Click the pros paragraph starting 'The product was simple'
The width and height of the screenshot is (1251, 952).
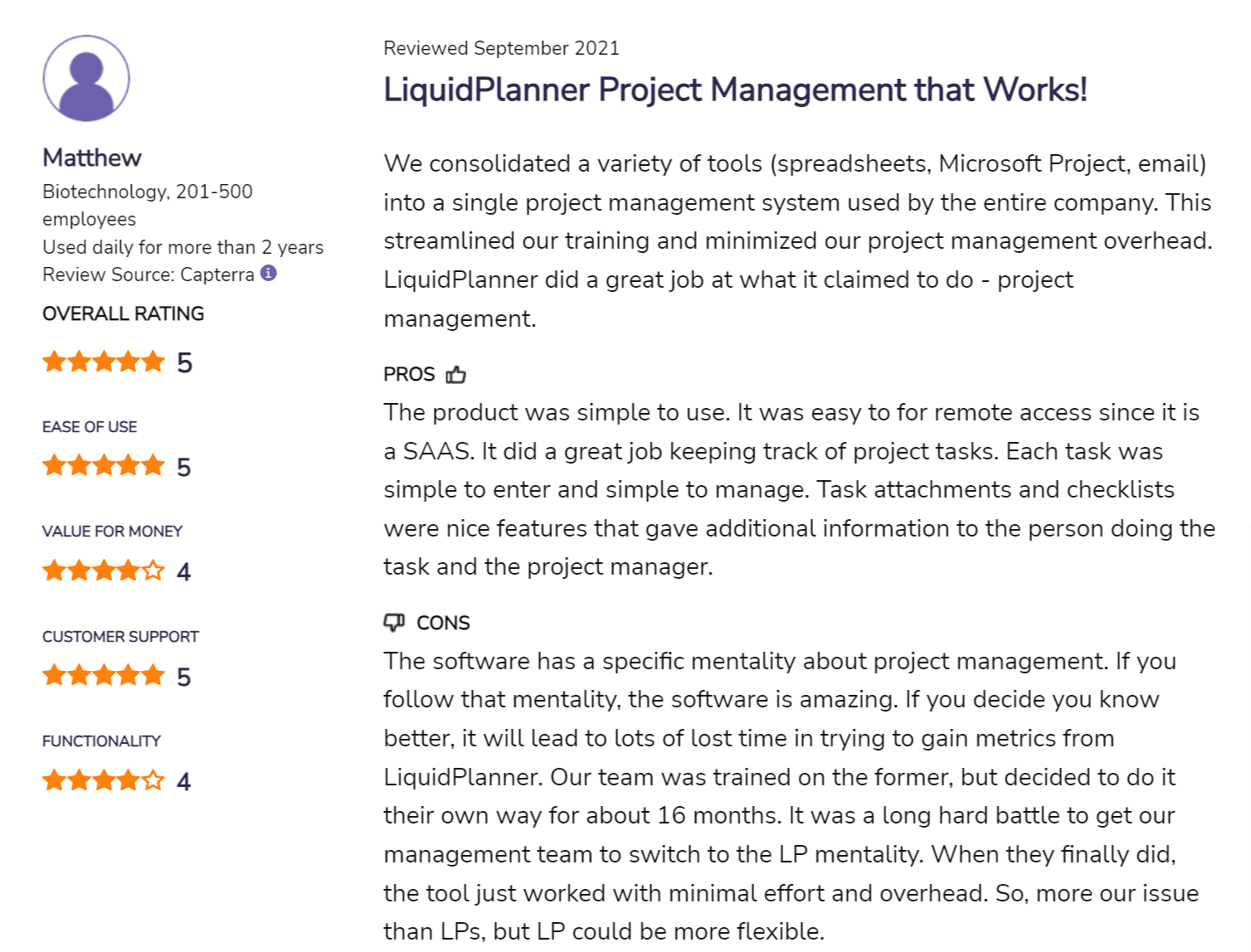point(799,489)
